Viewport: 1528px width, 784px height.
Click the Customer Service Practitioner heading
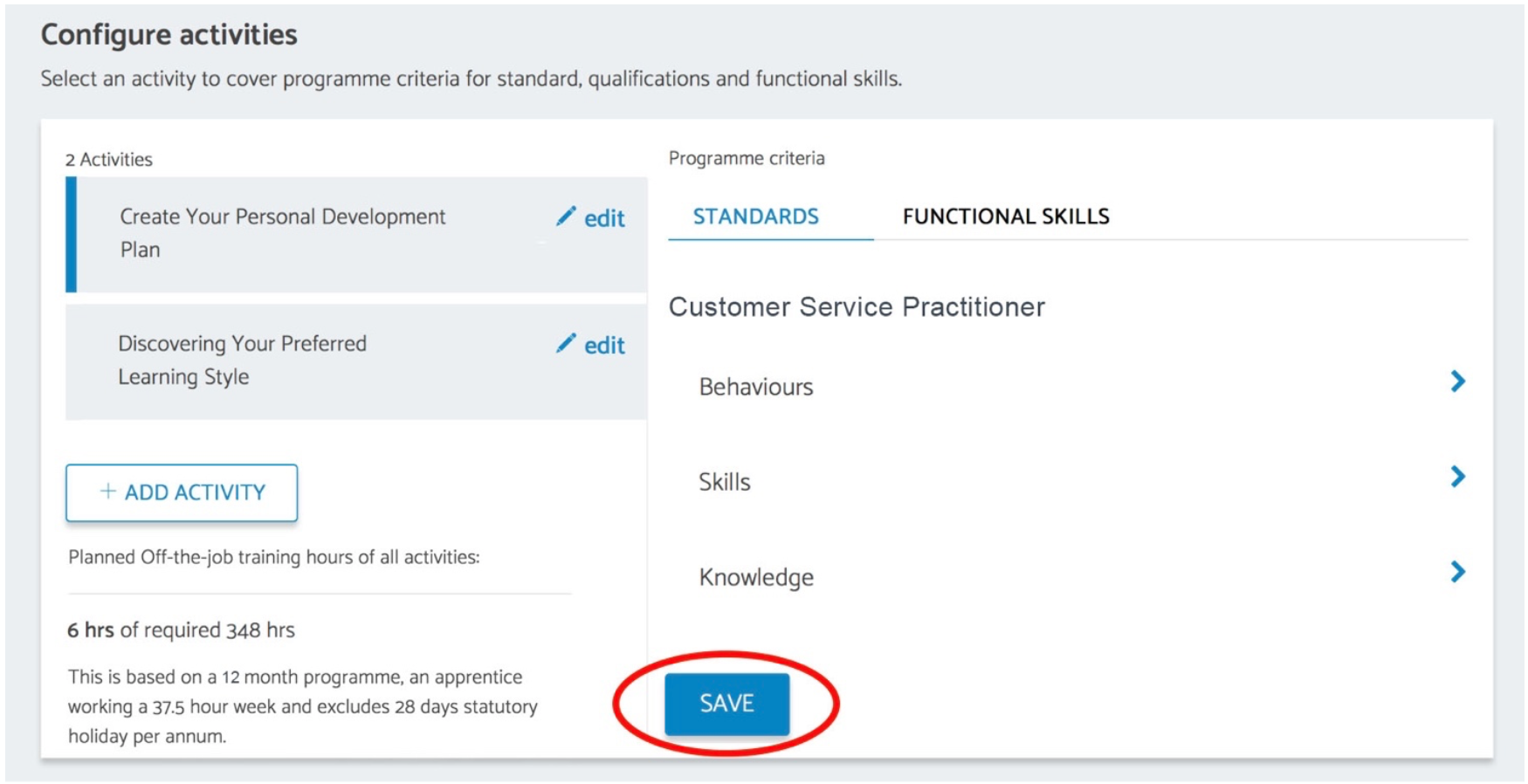click(x=857, y=306)
